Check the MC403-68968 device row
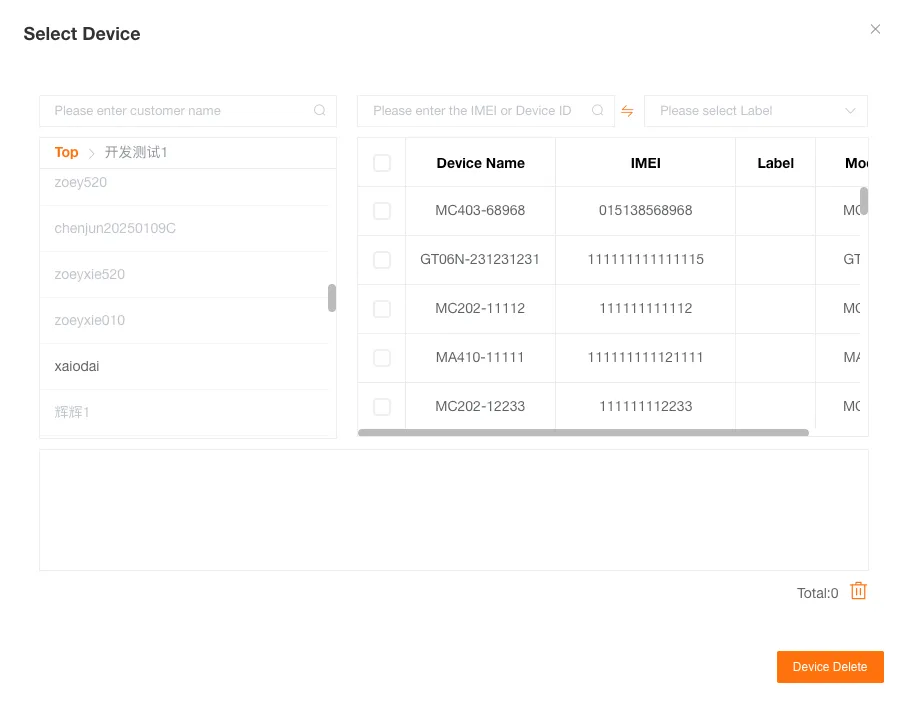 click(381, 211)
